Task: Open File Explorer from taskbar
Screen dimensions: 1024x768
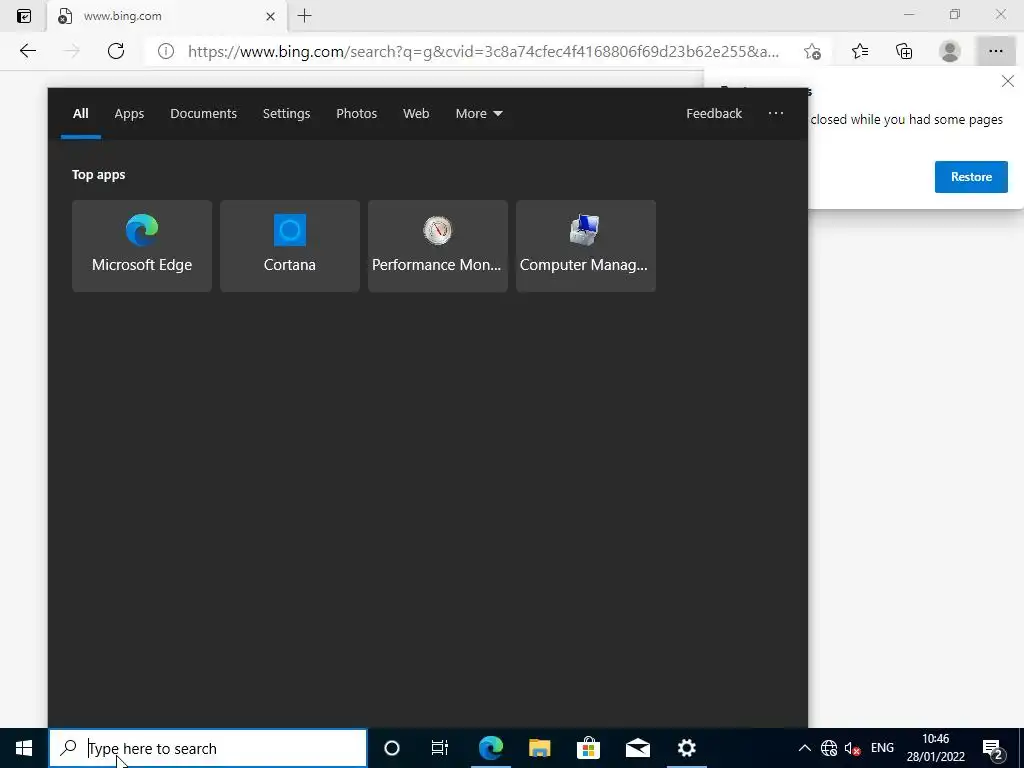Action: pos(539,748)
